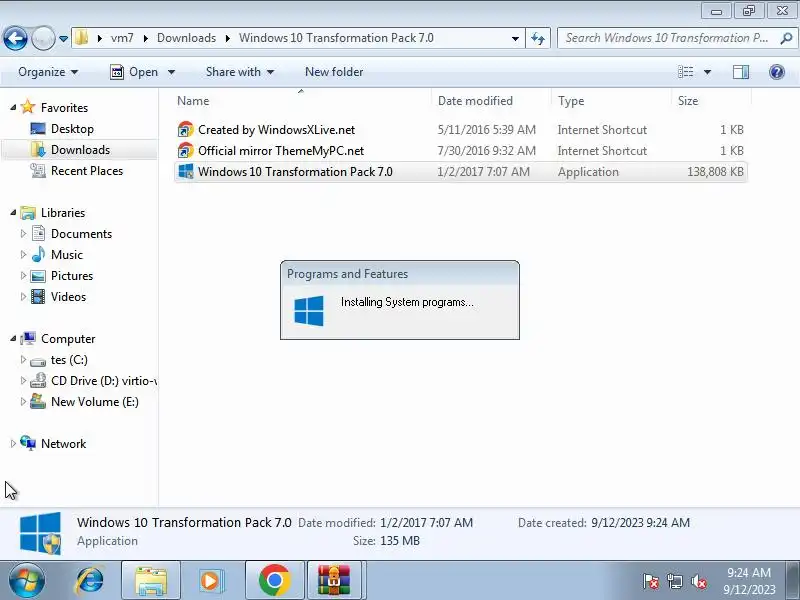This screenshot has width=800, height=600.
Task: Sort by the Name column header
Action: pyautogui.click(x=301, y=101)
